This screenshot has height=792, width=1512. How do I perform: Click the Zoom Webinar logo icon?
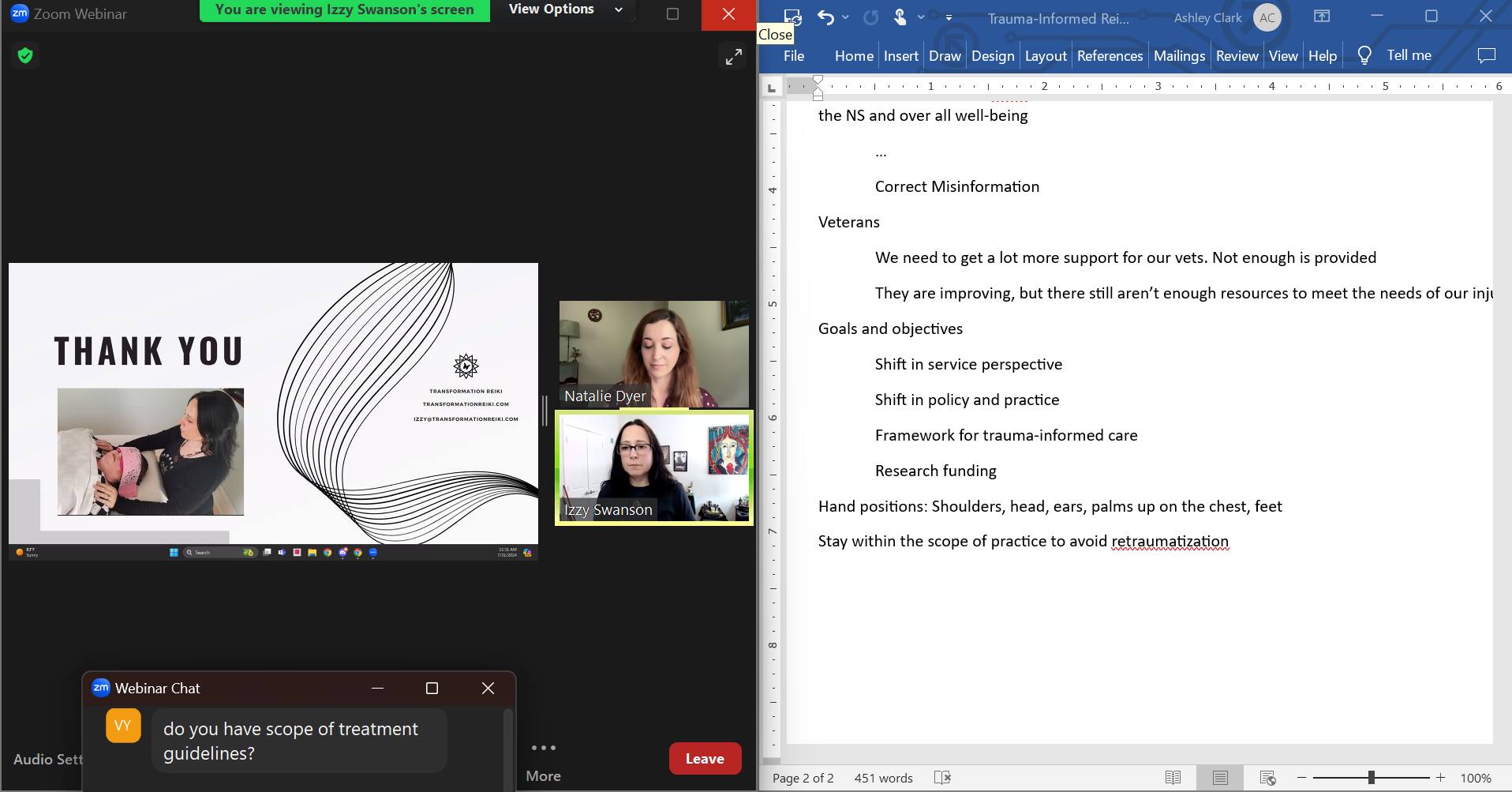[x=20, y=13]
